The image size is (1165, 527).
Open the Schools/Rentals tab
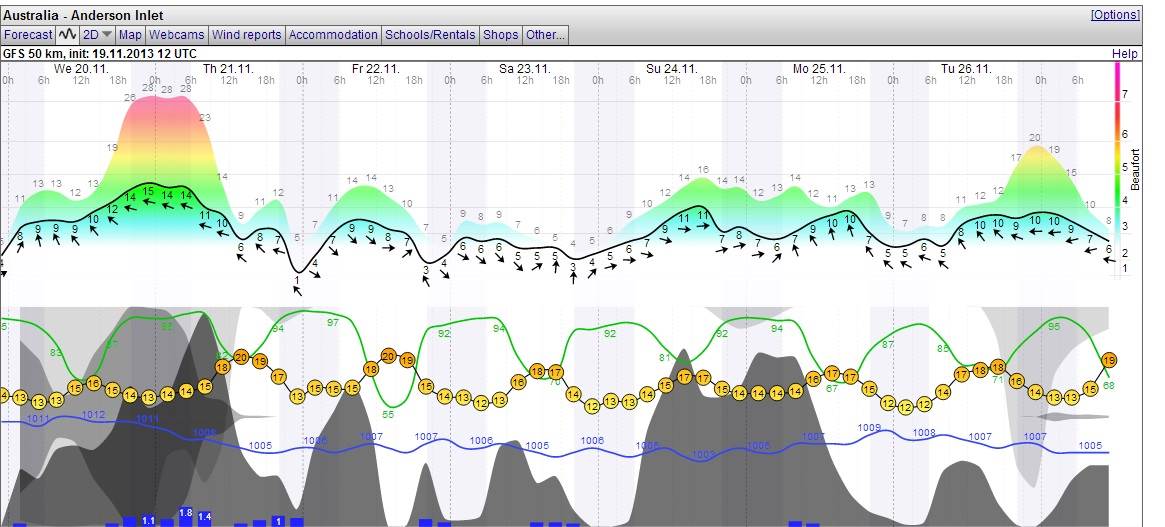point(431,34)
